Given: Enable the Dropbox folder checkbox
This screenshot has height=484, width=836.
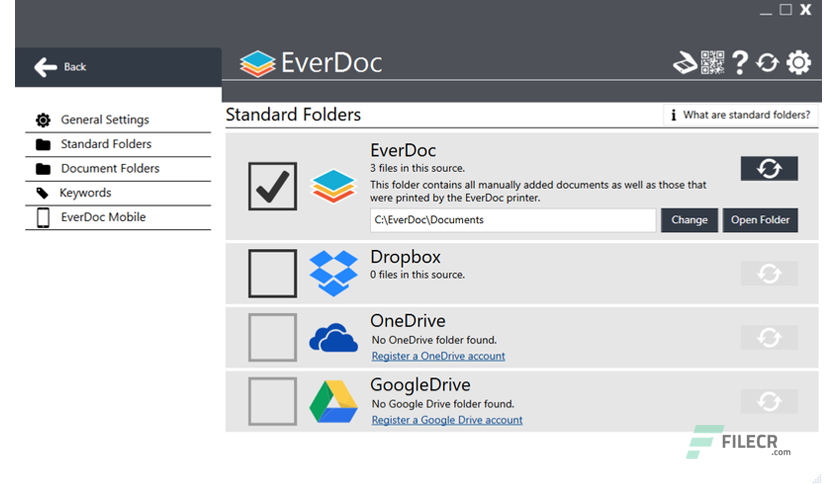Looking at the screenshot, I should (x=272, y=274).
